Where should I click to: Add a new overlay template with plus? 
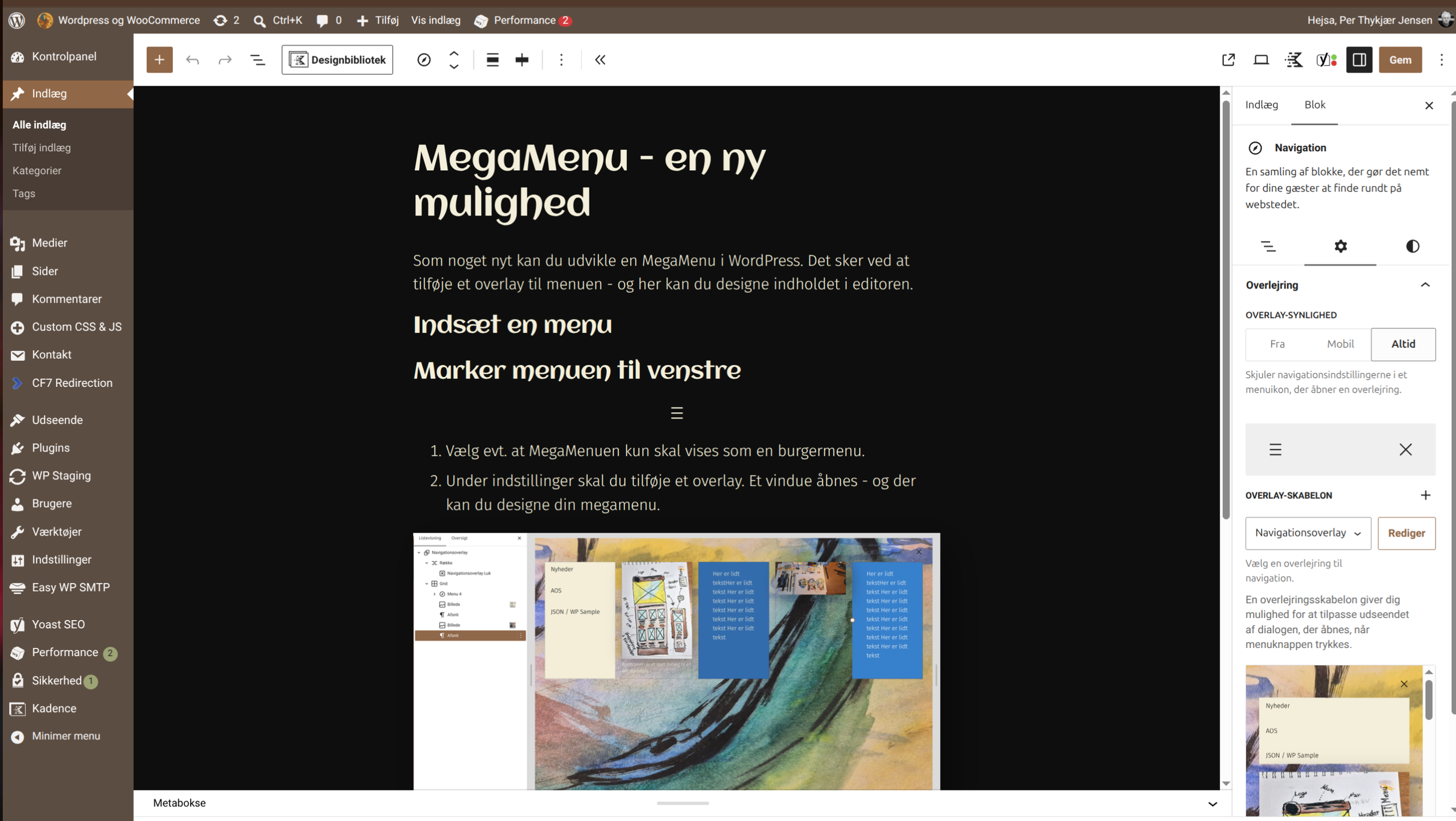[x=1425, y=495]
